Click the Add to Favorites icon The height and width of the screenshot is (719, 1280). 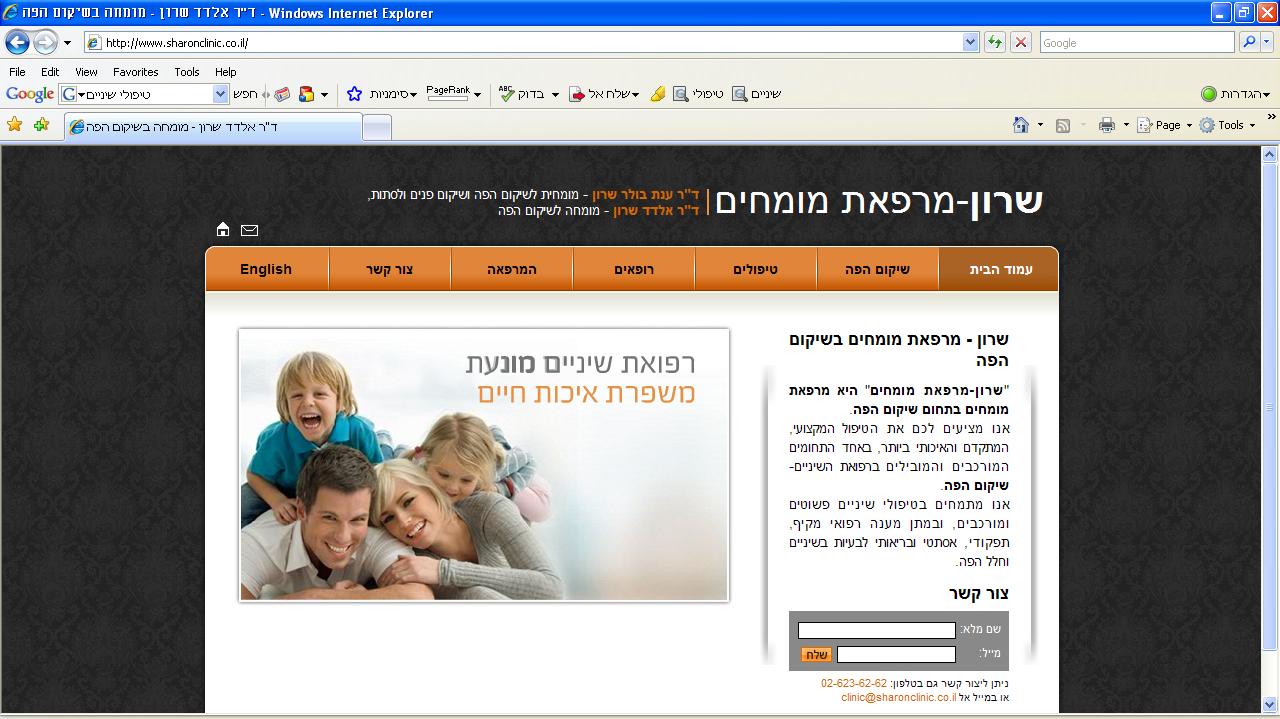41,125
